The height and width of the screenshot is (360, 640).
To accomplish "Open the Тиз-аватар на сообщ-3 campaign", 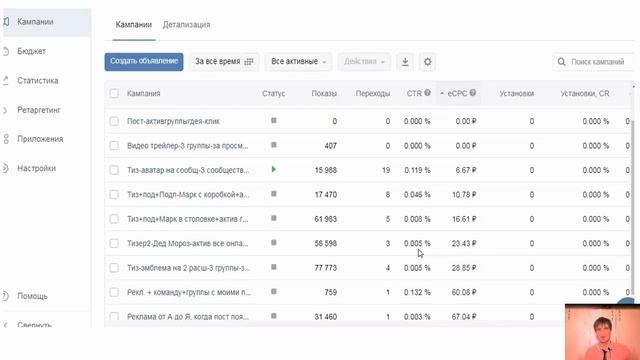I will [188, 170].
